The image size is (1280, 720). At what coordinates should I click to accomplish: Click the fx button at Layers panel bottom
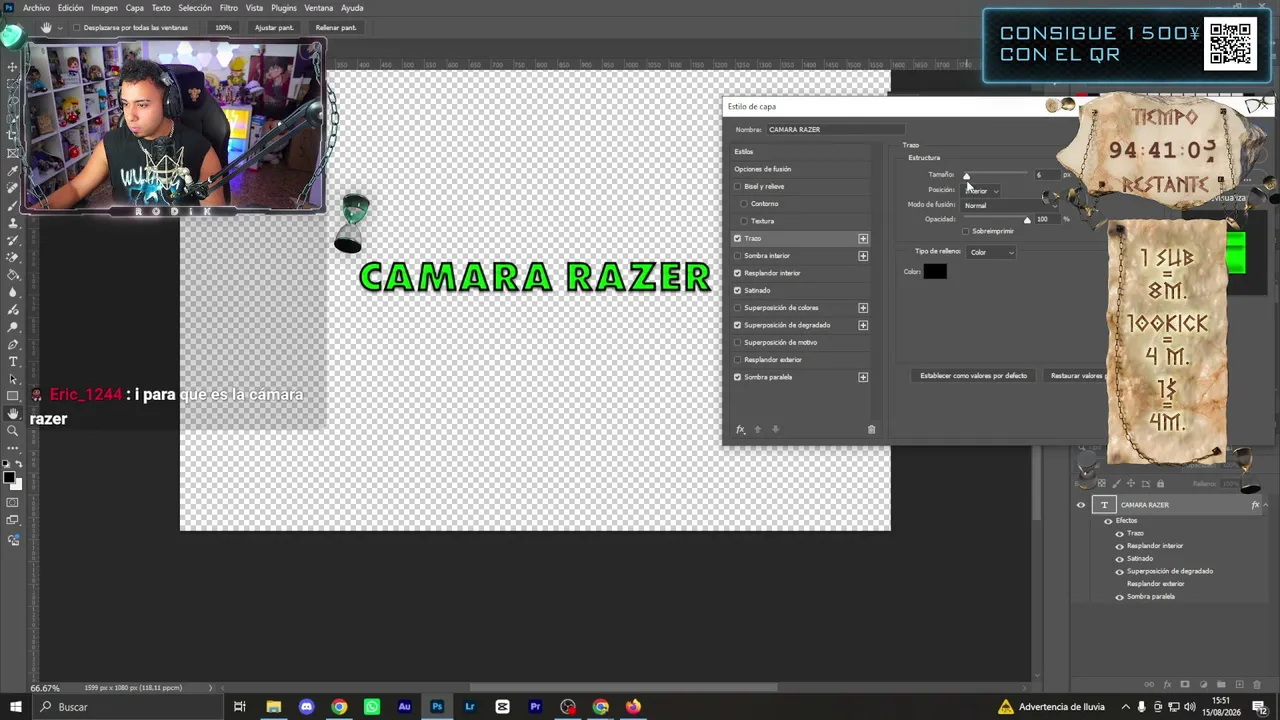tap(1167, 685)
